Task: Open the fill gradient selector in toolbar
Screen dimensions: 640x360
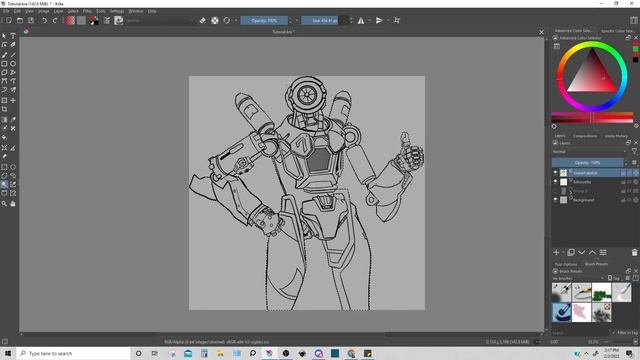Action: coord(70,20)
